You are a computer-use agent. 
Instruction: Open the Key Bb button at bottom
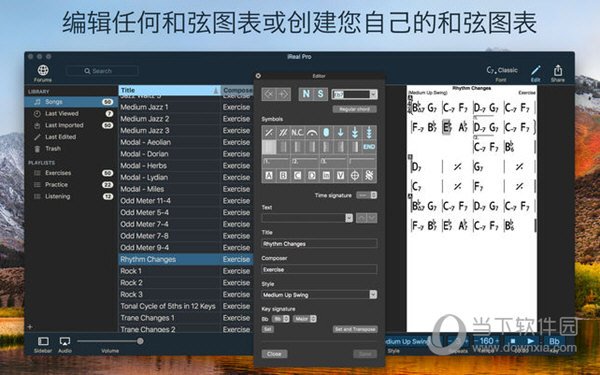point(554,341)
